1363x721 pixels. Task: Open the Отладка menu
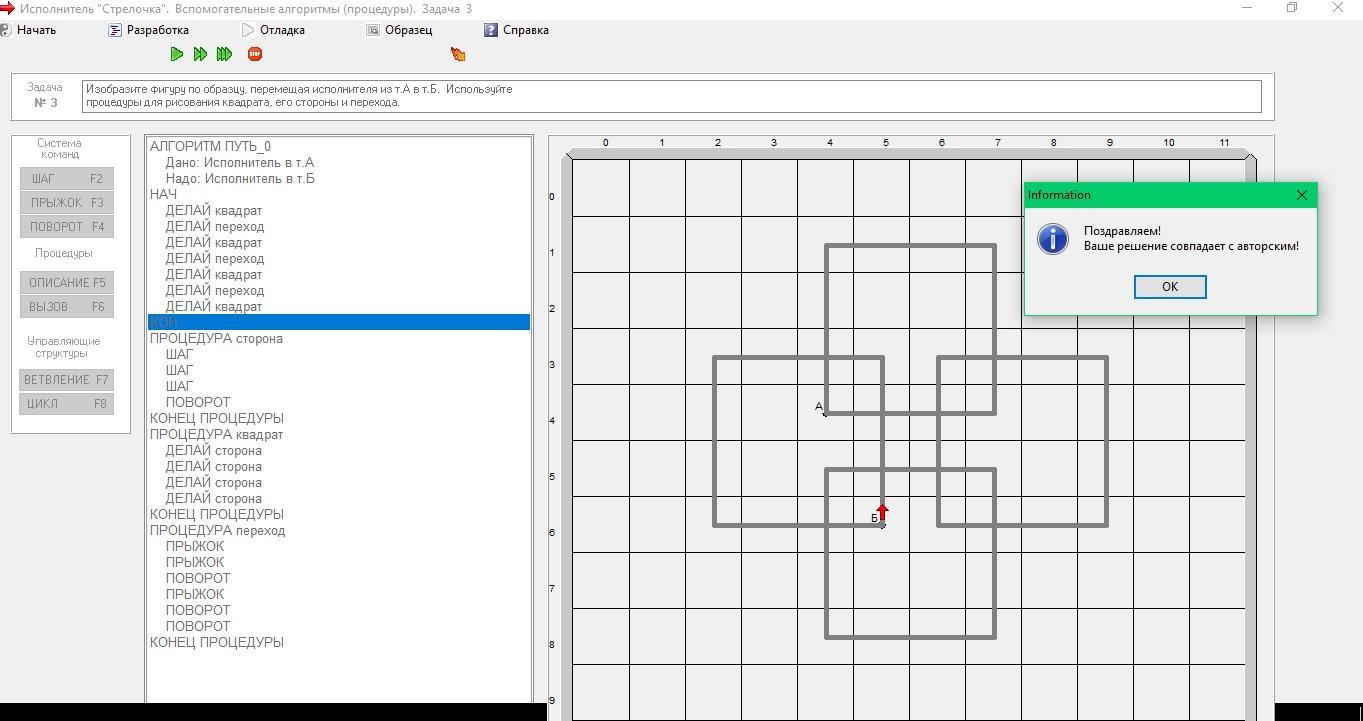273,30
